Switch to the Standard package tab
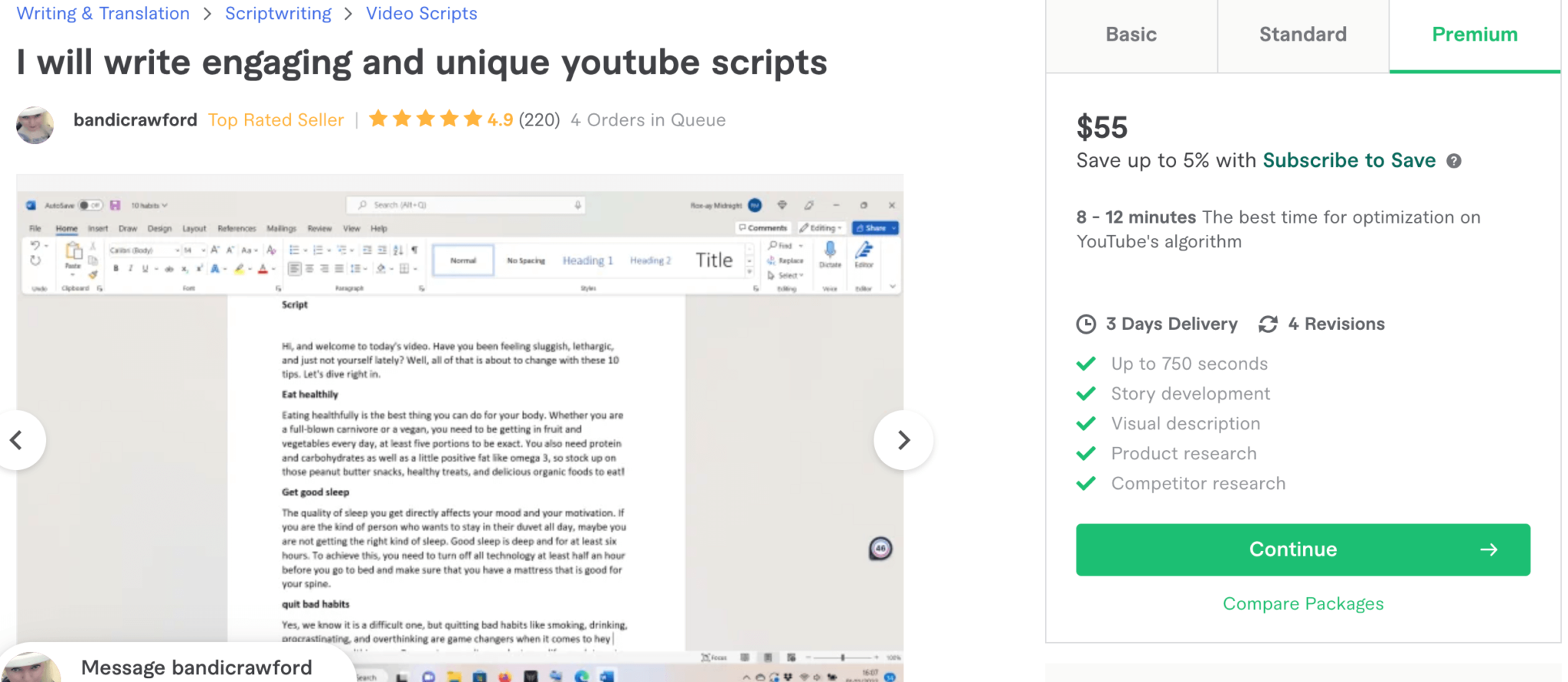 coord(1302,34)
